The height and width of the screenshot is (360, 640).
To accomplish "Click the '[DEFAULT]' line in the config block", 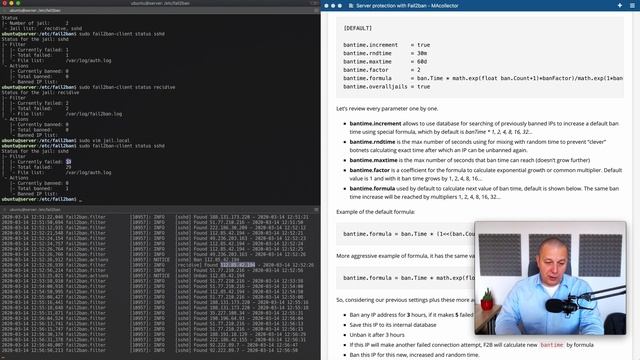I will pyautogui.click(x=358, y=28).
